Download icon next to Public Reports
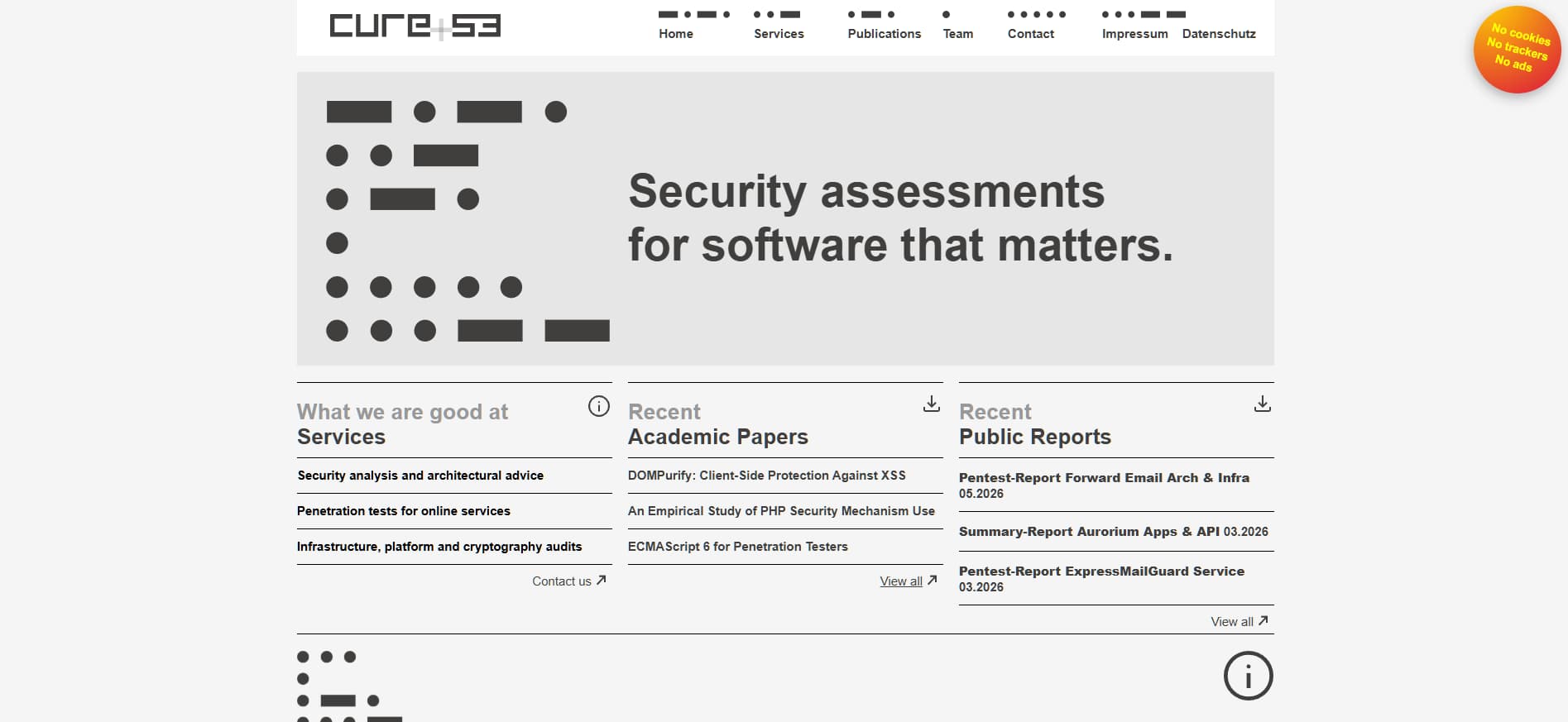Image resolution: width=1568 pixels, height=722 pixels. pyautogui.click(x=1263, y=404)
